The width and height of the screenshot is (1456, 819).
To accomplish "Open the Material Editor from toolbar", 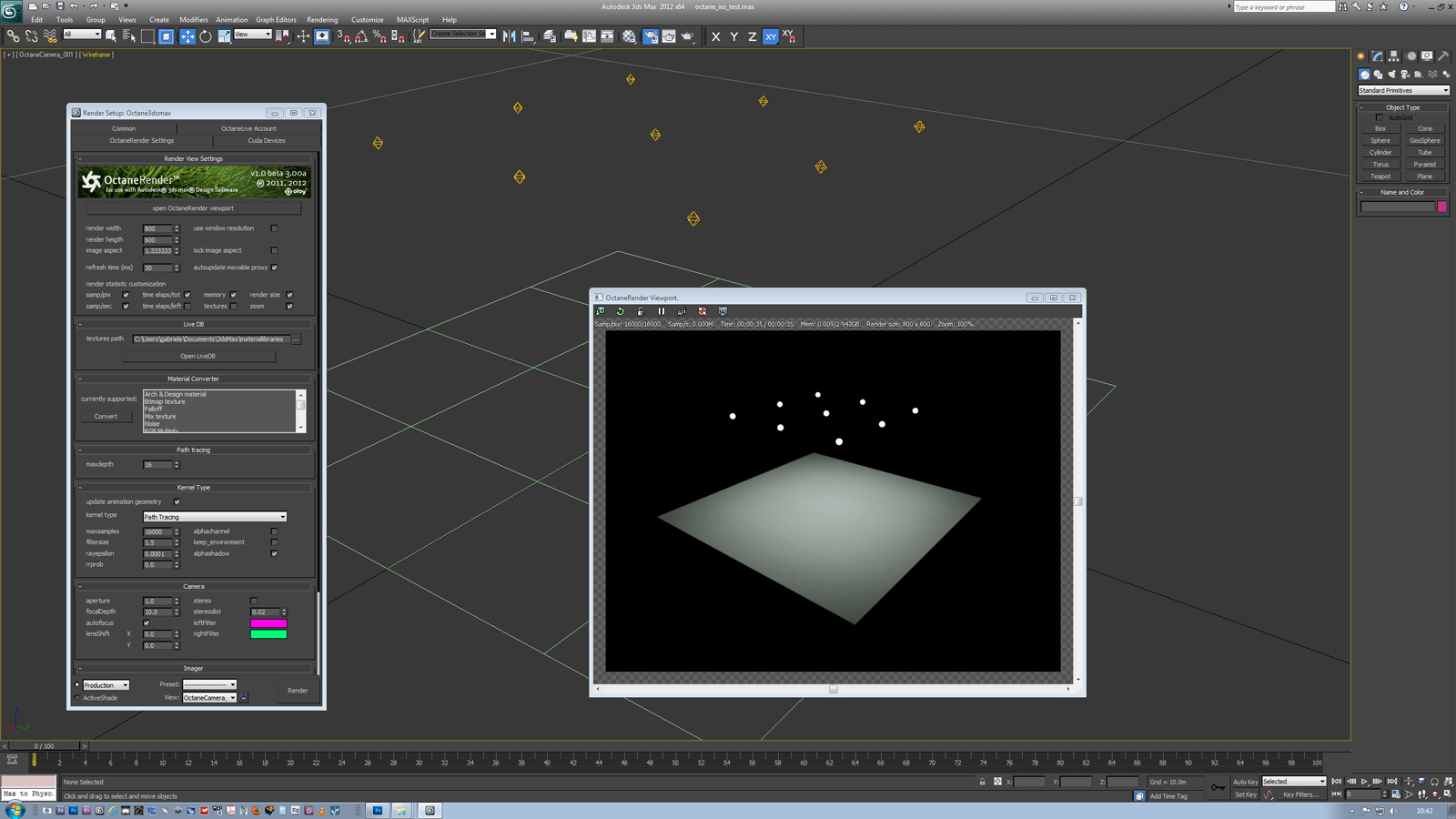I will point(629,36).
